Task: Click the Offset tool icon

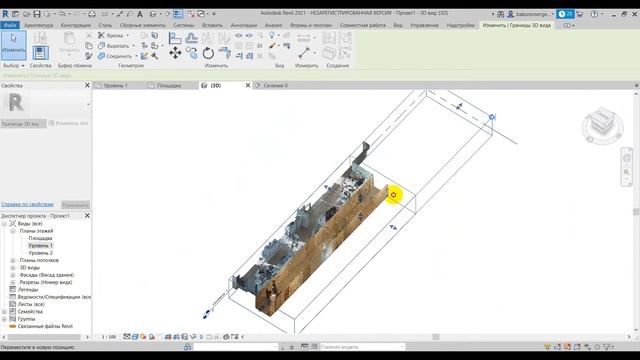Action: click(x=191, y=38)
